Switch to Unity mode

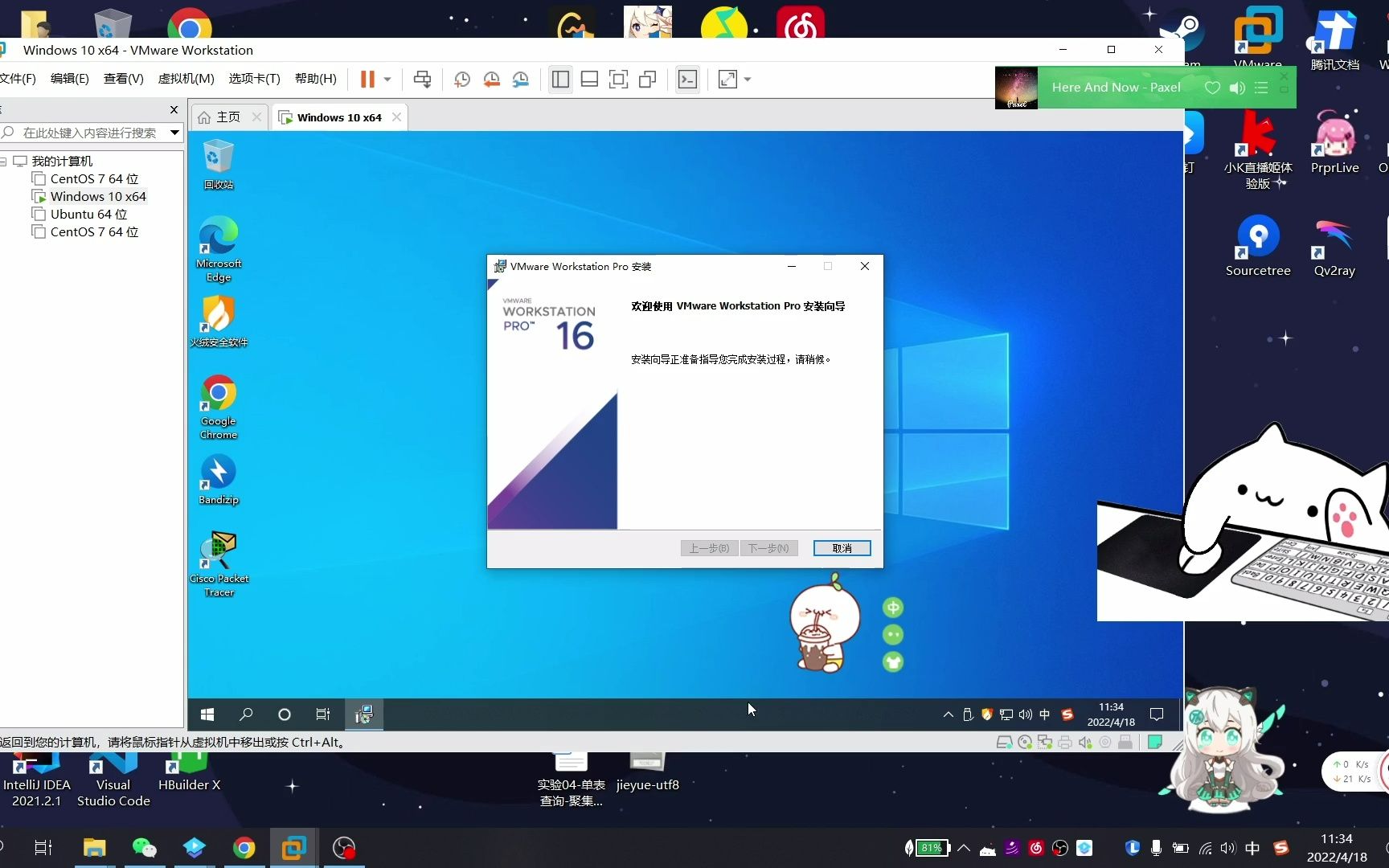click(647, 79)
